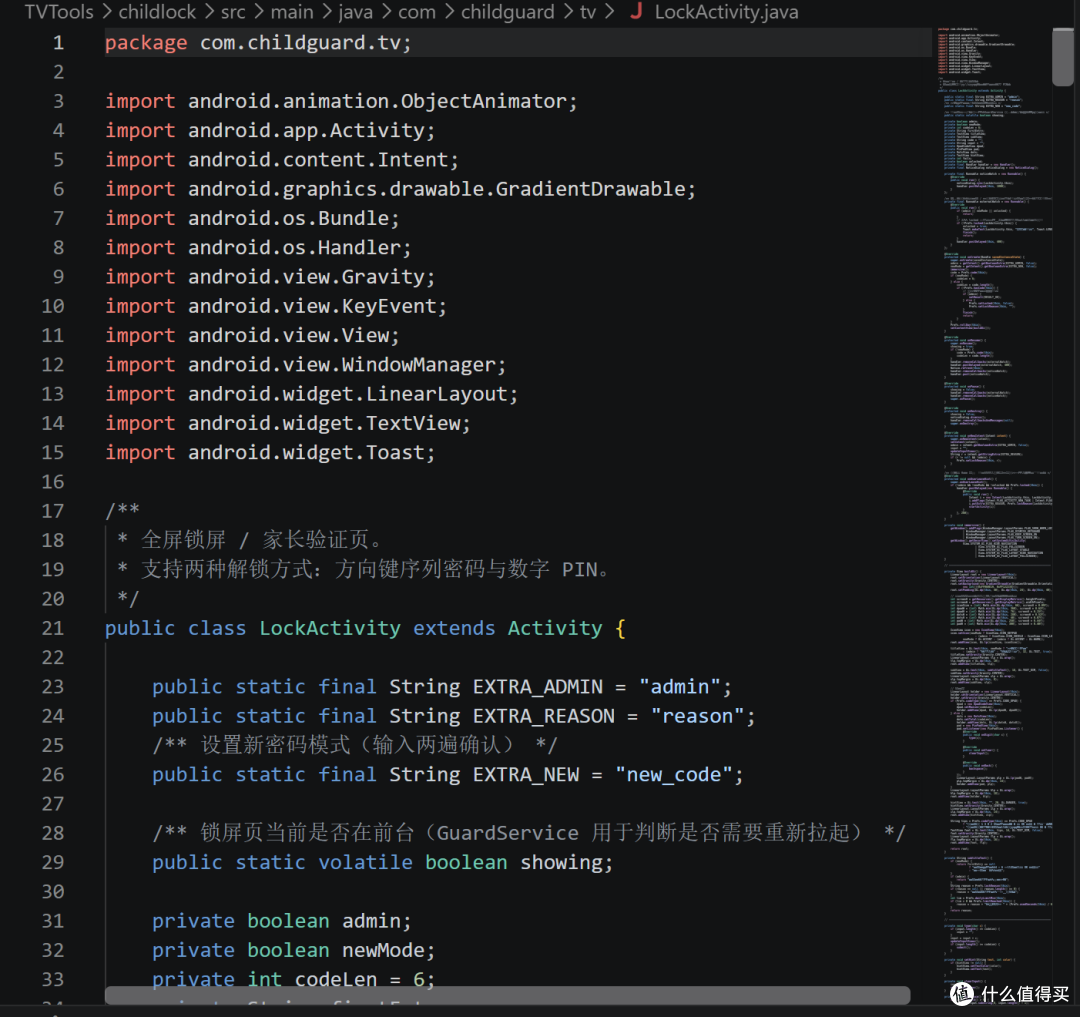Open the java breadcrumb segment

(355, 12)
